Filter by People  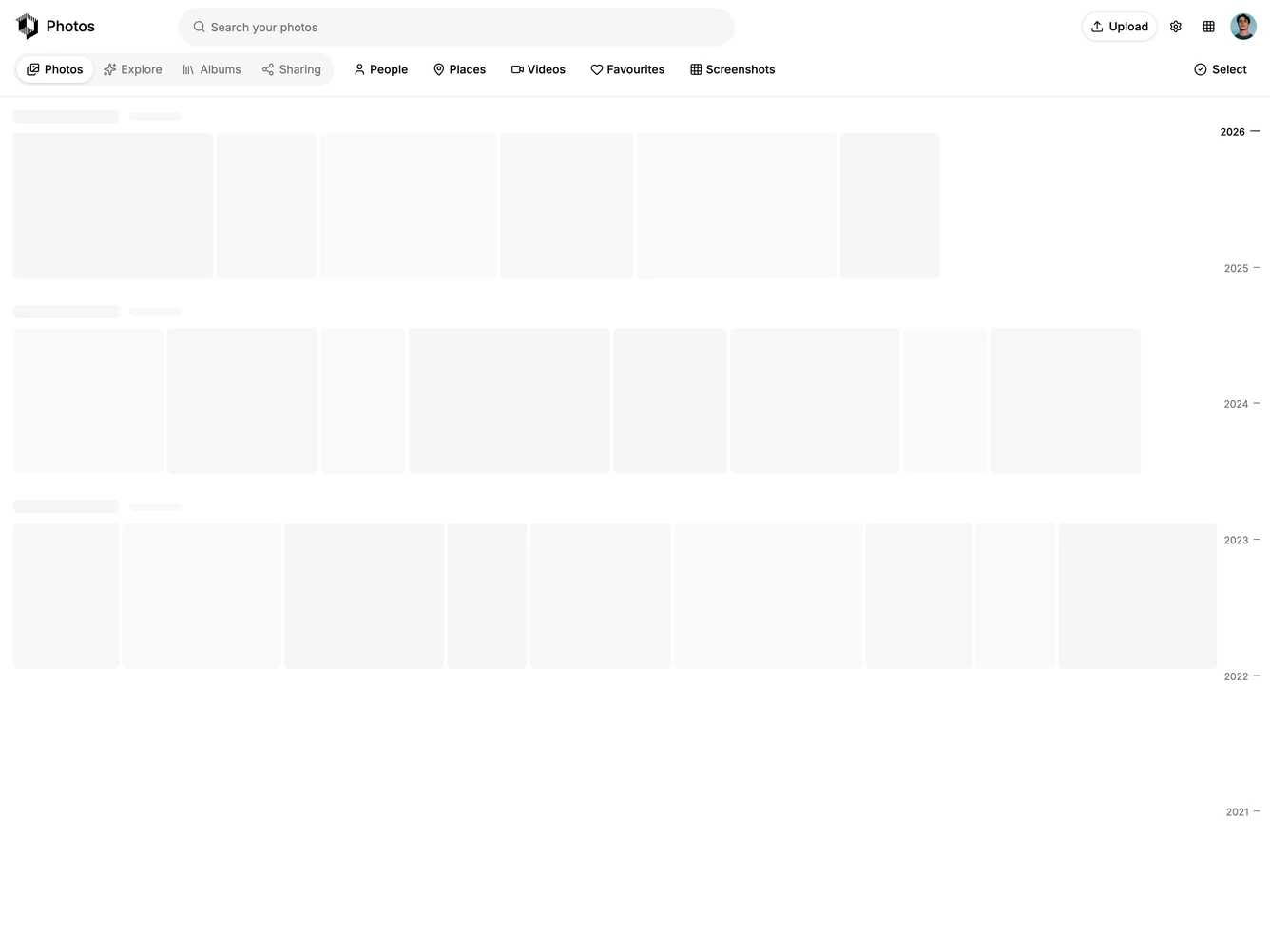pos(381,69)
